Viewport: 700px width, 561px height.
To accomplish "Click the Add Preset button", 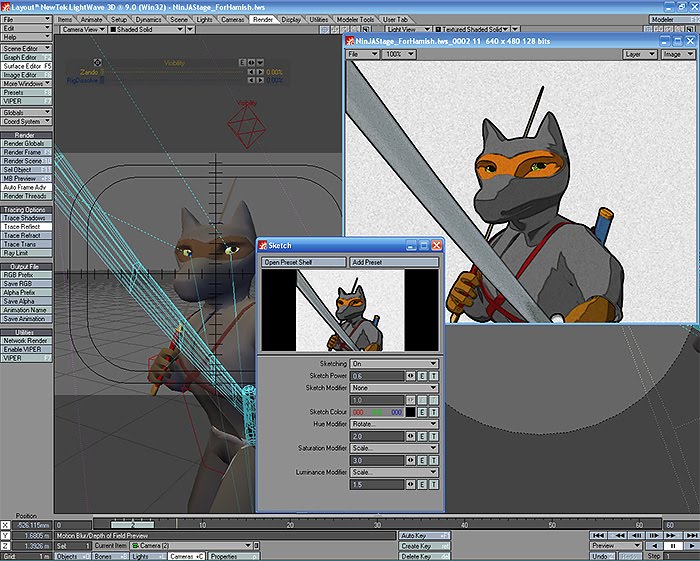I will point(394,262).
